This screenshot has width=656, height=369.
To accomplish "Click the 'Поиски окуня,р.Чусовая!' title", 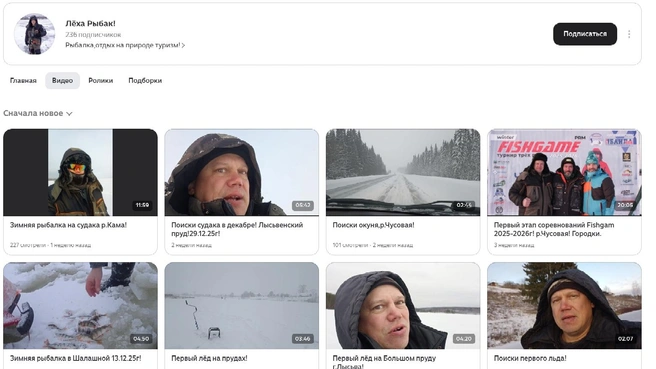I will coord(373,225).
